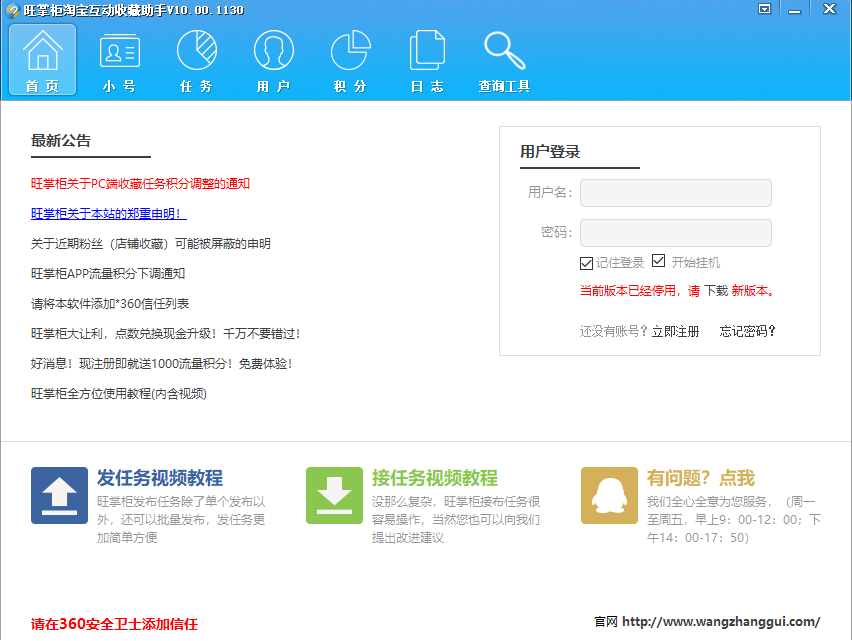Click the 下载 link to download
Image resolution: width=852 pixels, height=641 pixels.
716,291
